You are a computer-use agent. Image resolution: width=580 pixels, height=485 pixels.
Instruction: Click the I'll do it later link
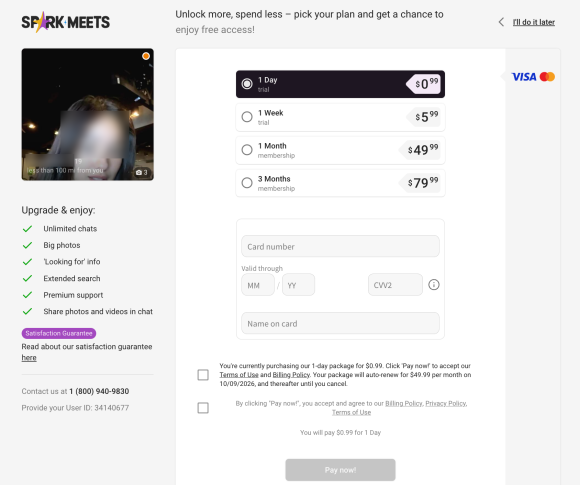(x=534, y=22)
